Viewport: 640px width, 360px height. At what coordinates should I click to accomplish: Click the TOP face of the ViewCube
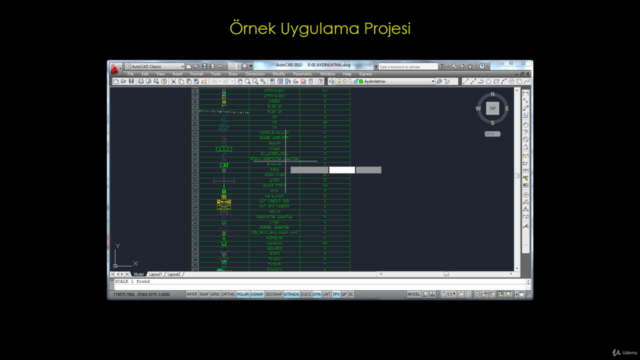click(x=493, y=108)
